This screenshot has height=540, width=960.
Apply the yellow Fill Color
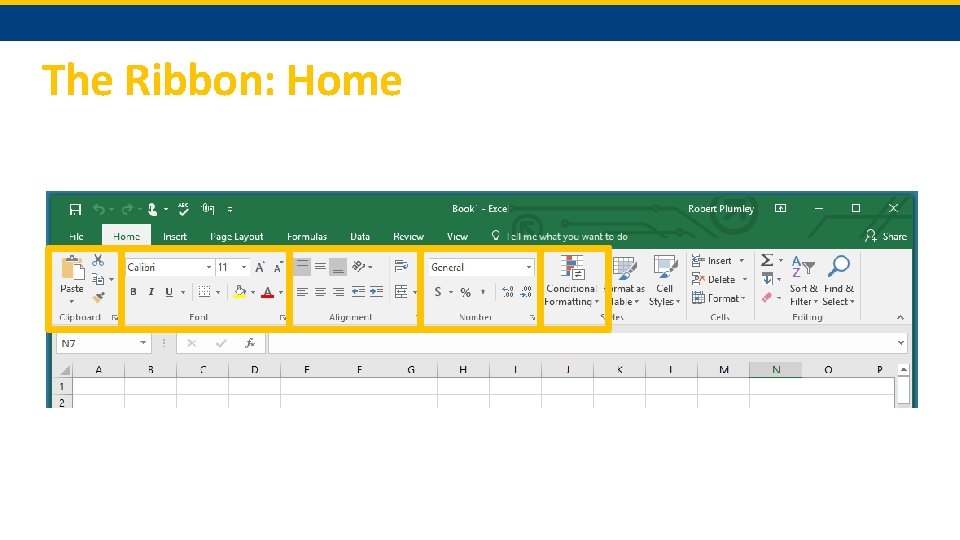239,292
